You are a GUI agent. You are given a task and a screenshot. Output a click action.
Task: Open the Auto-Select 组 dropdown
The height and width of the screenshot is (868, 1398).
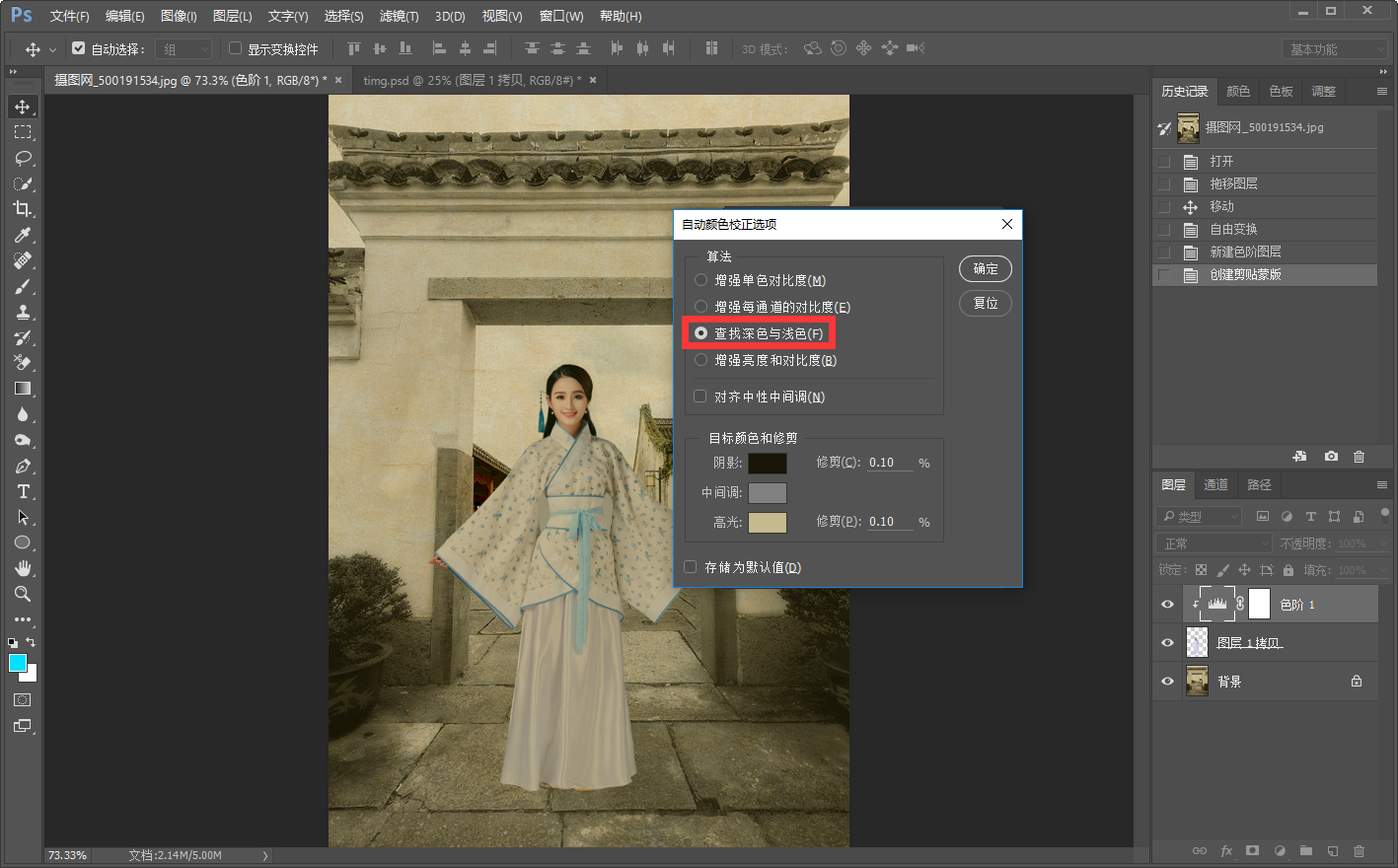tap(184, 48)
